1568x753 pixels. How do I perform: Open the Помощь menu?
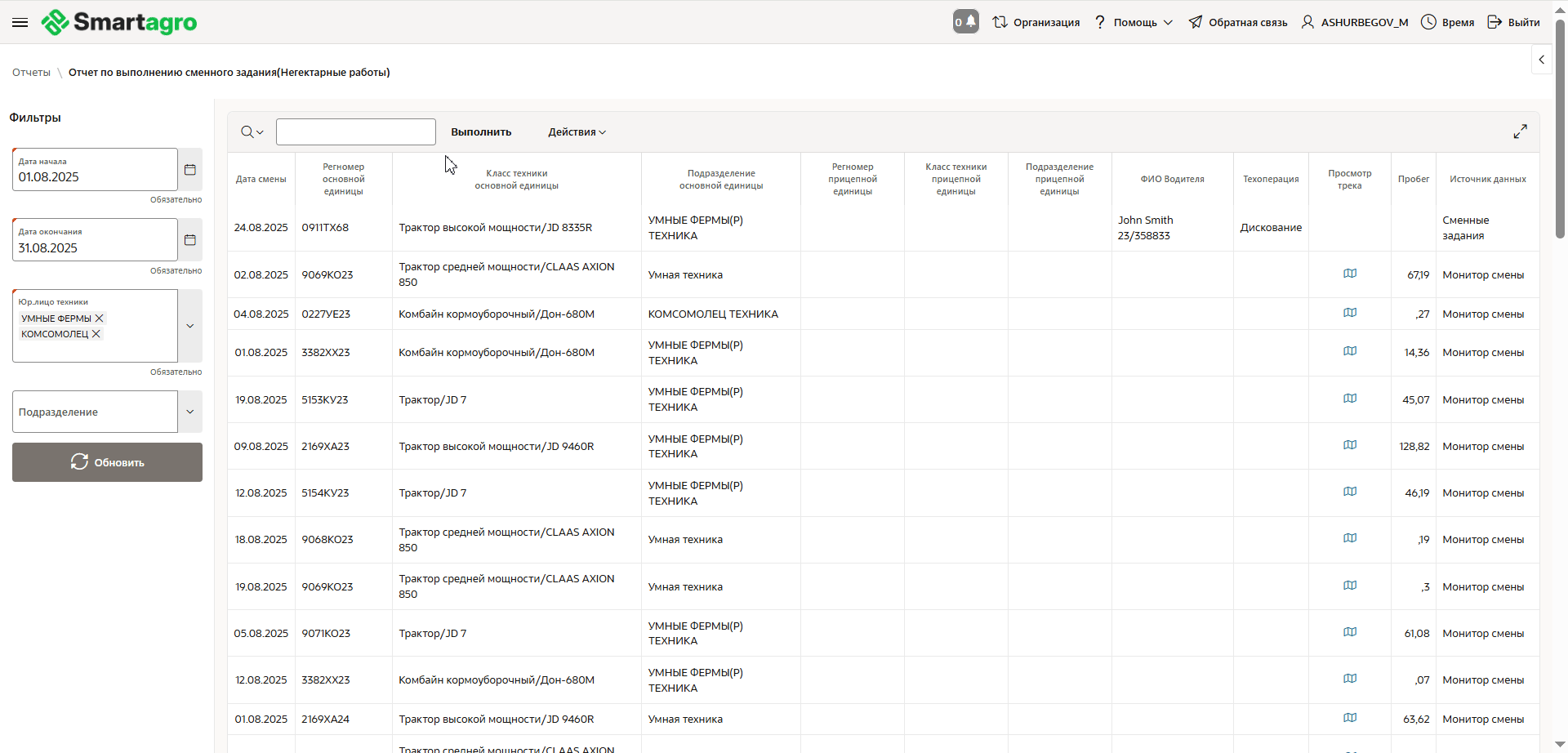(x=1134, y=22)
